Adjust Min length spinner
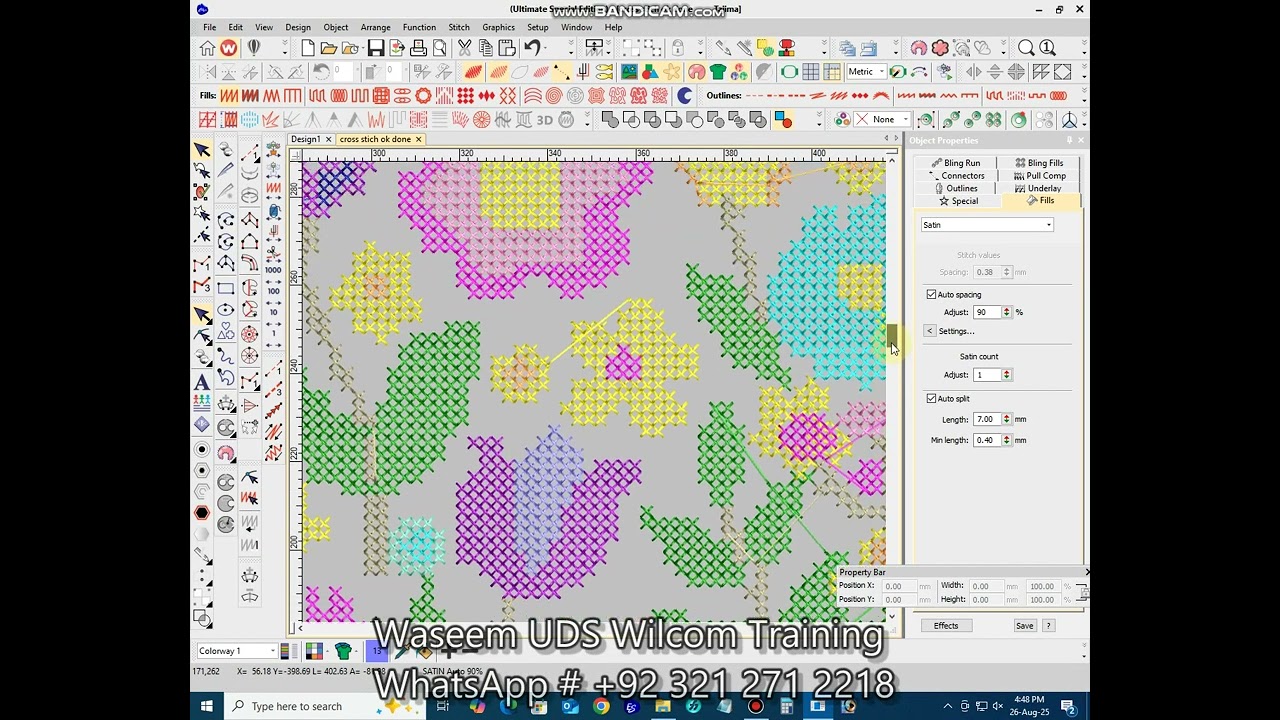 (x=1007, y=440)
